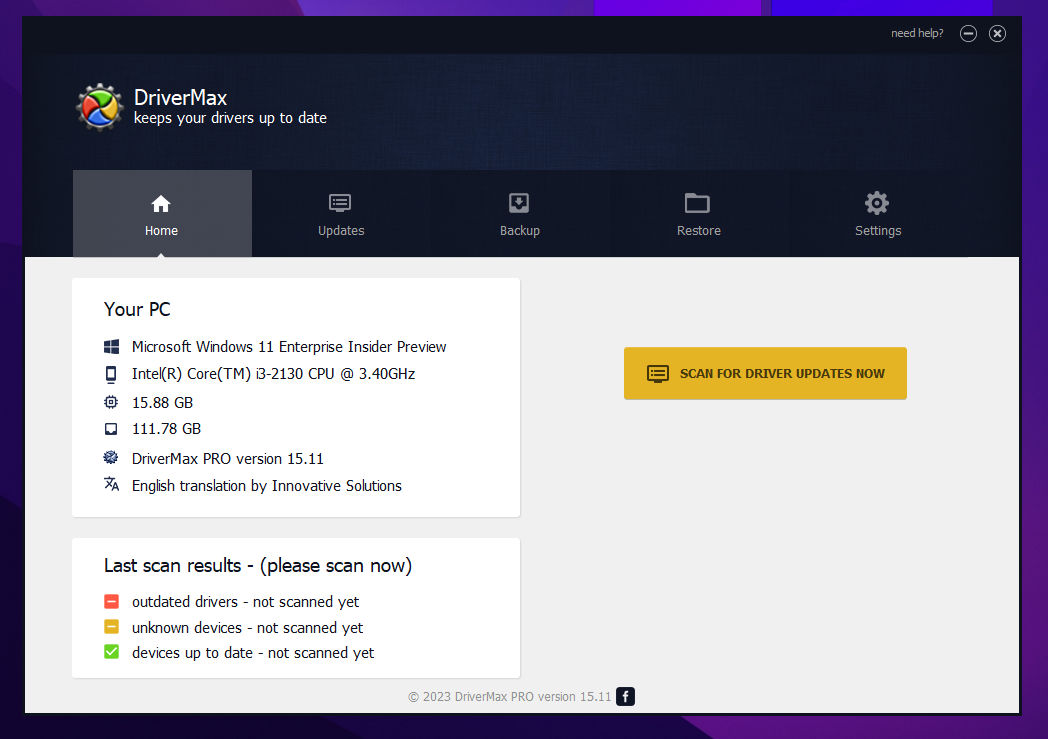Click the 'need help?' link
The width and height of the screenshot is (1048, 739).
point(917,33)
